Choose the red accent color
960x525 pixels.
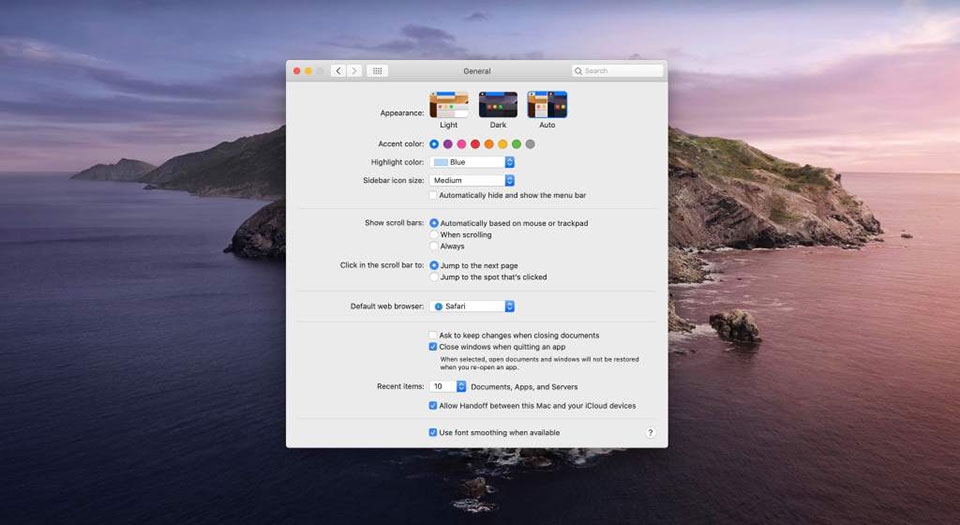[475, 144]
